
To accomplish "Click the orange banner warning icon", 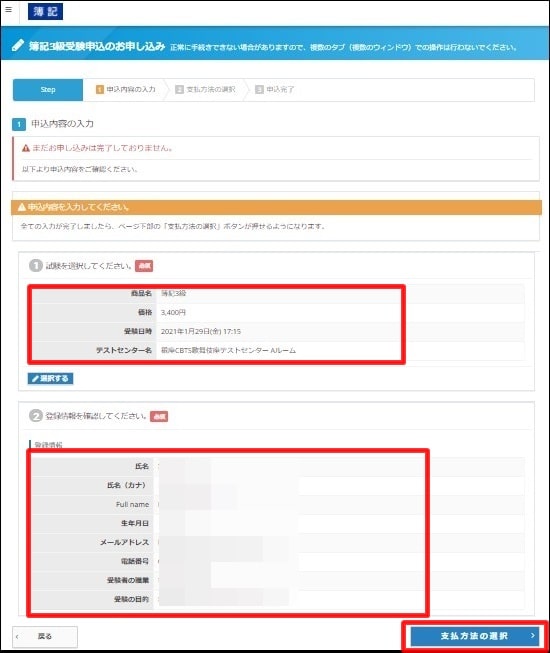I will click(x=22, y=207).
